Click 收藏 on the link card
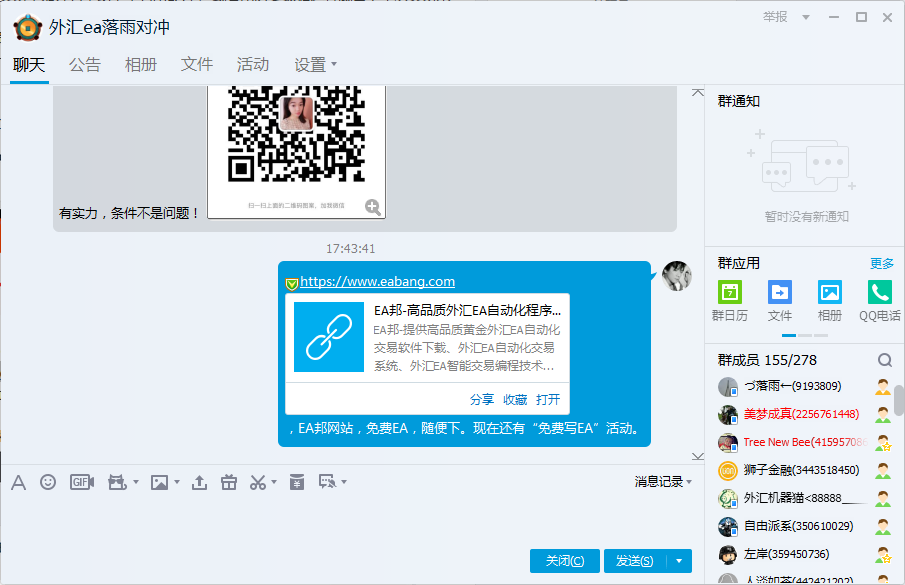 (515, 399)
